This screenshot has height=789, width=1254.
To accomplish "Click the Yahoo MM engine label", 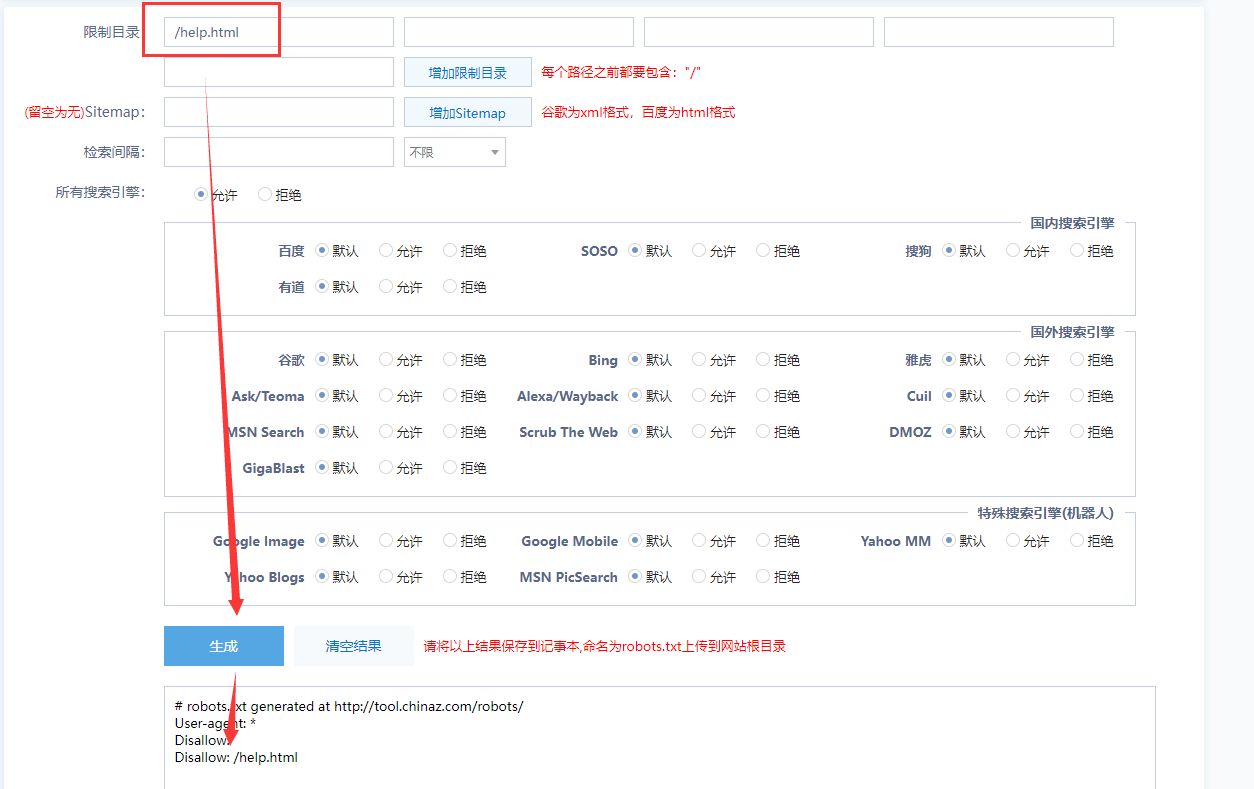I will [895, 541].
